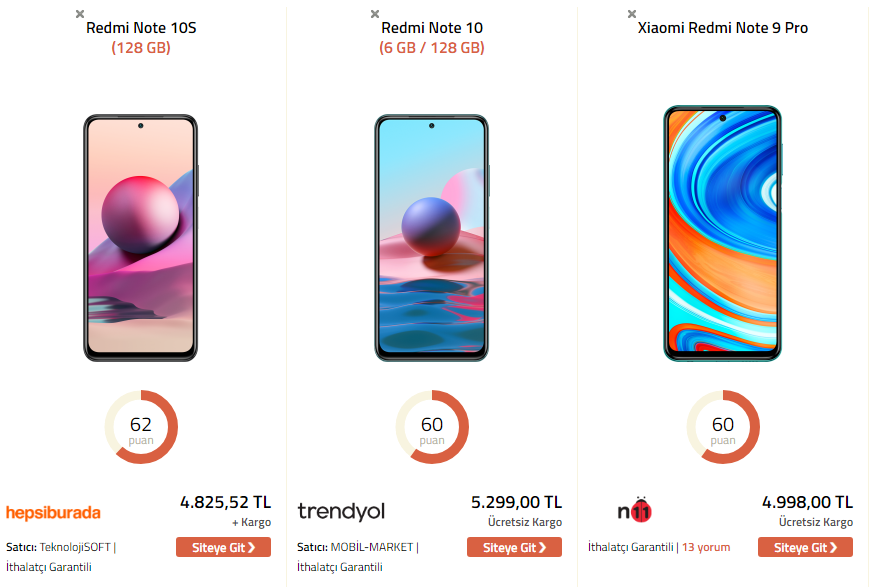Remove Redmi Note 10 from comparison

point(375,14)
